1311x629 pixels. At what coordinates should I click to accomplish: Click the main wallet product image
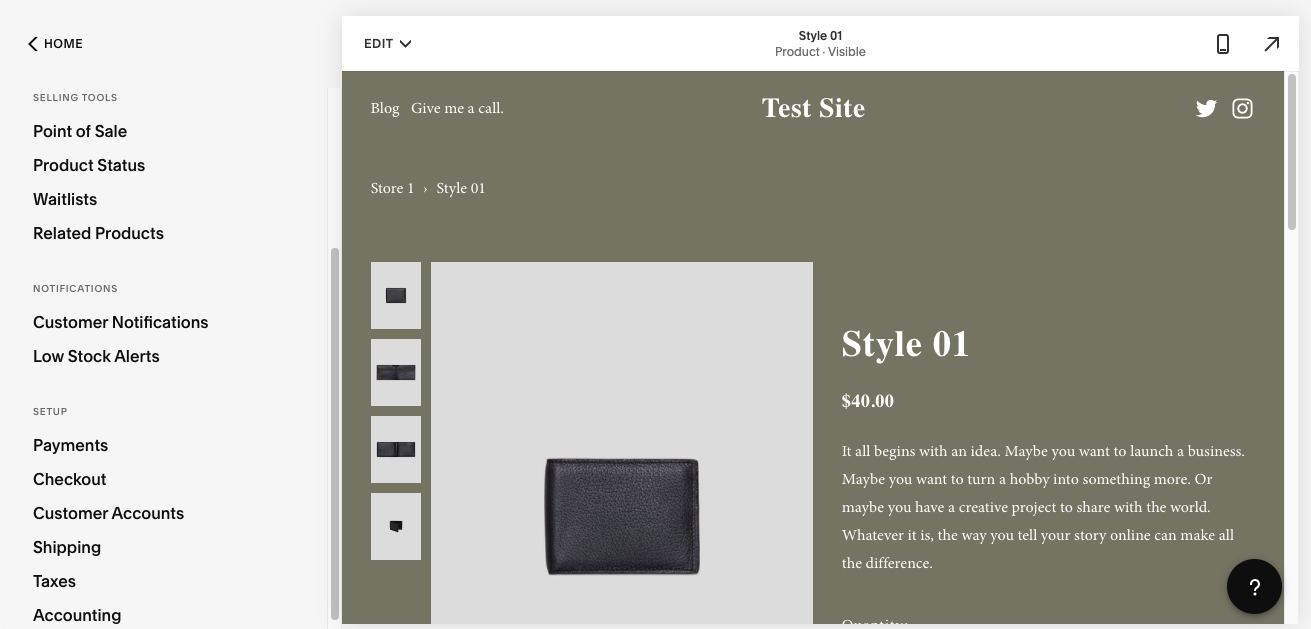click(622, 443)
